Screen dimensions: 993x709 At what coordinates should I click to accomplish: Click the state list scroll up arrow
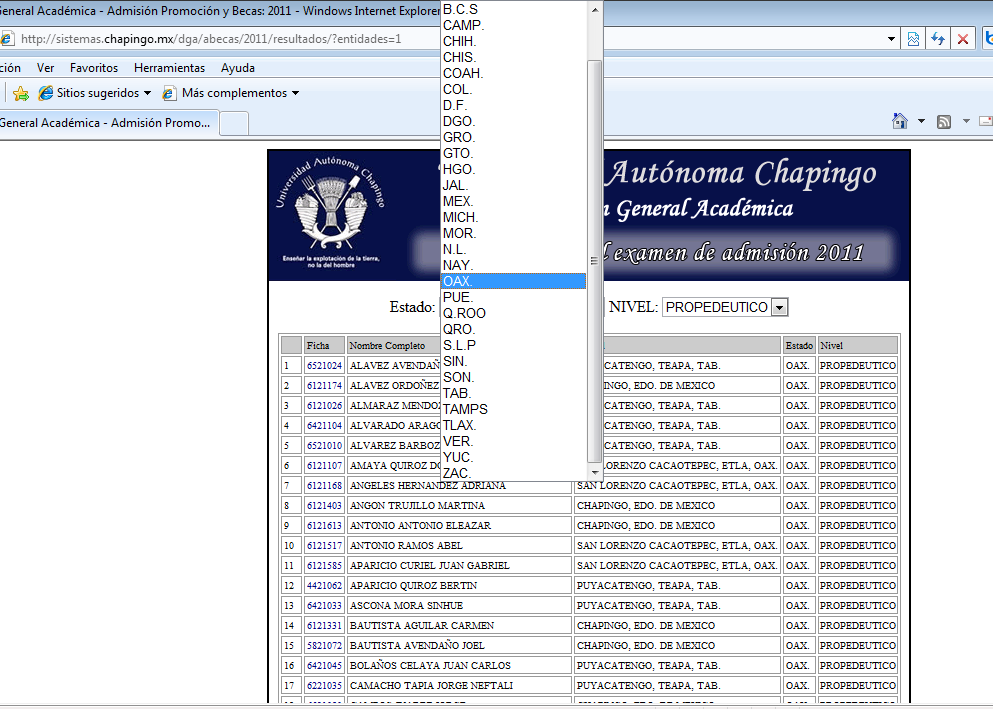click(594, 9)
